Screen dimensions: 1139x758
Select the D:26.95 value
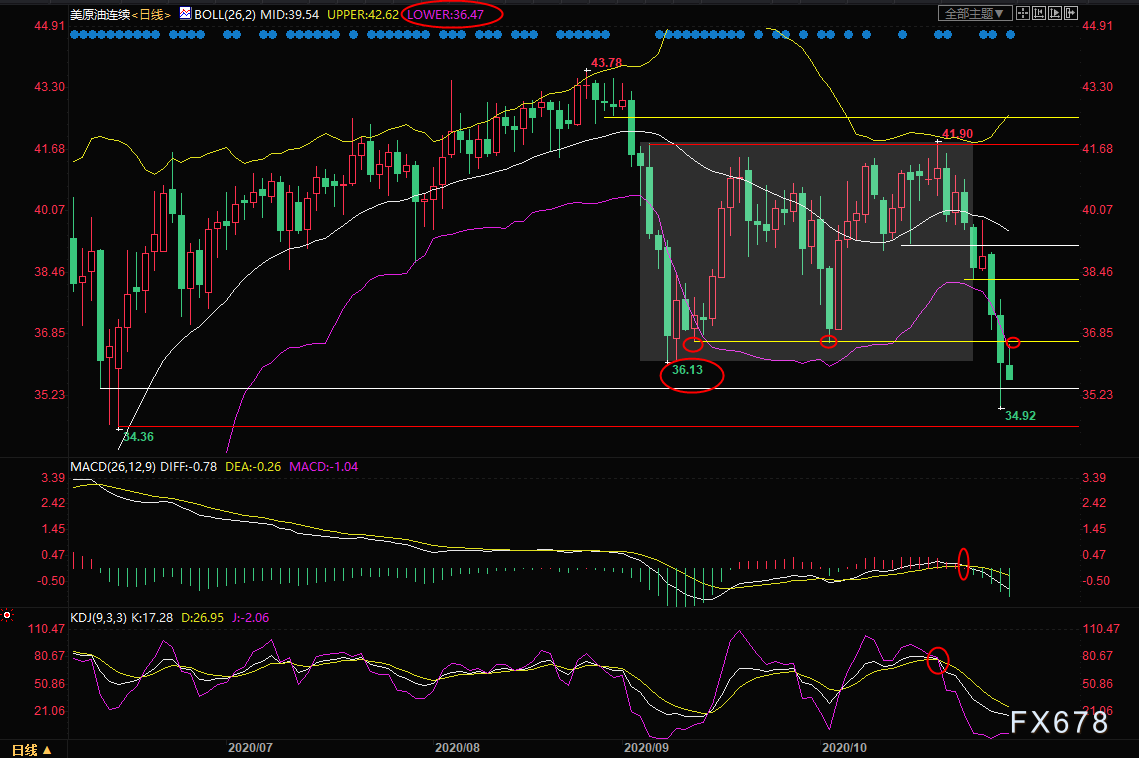coord(203,618)
